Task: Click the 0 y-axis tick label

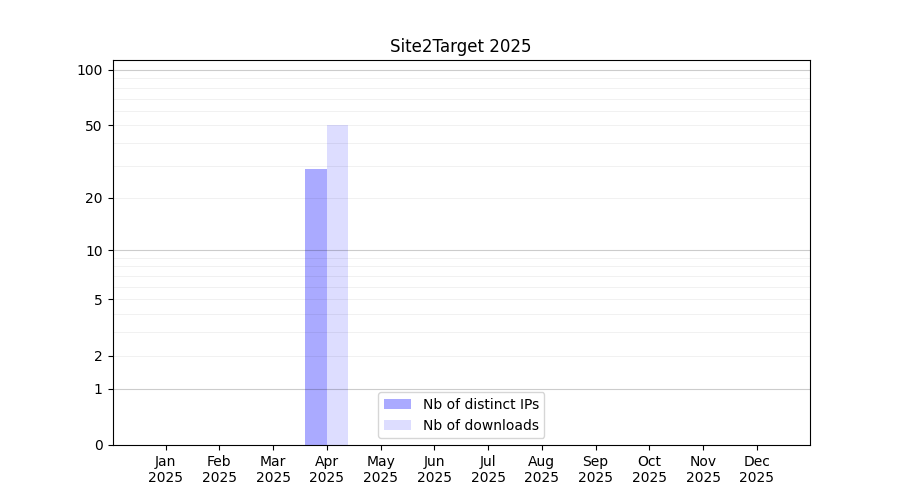Action: [98, 445]
